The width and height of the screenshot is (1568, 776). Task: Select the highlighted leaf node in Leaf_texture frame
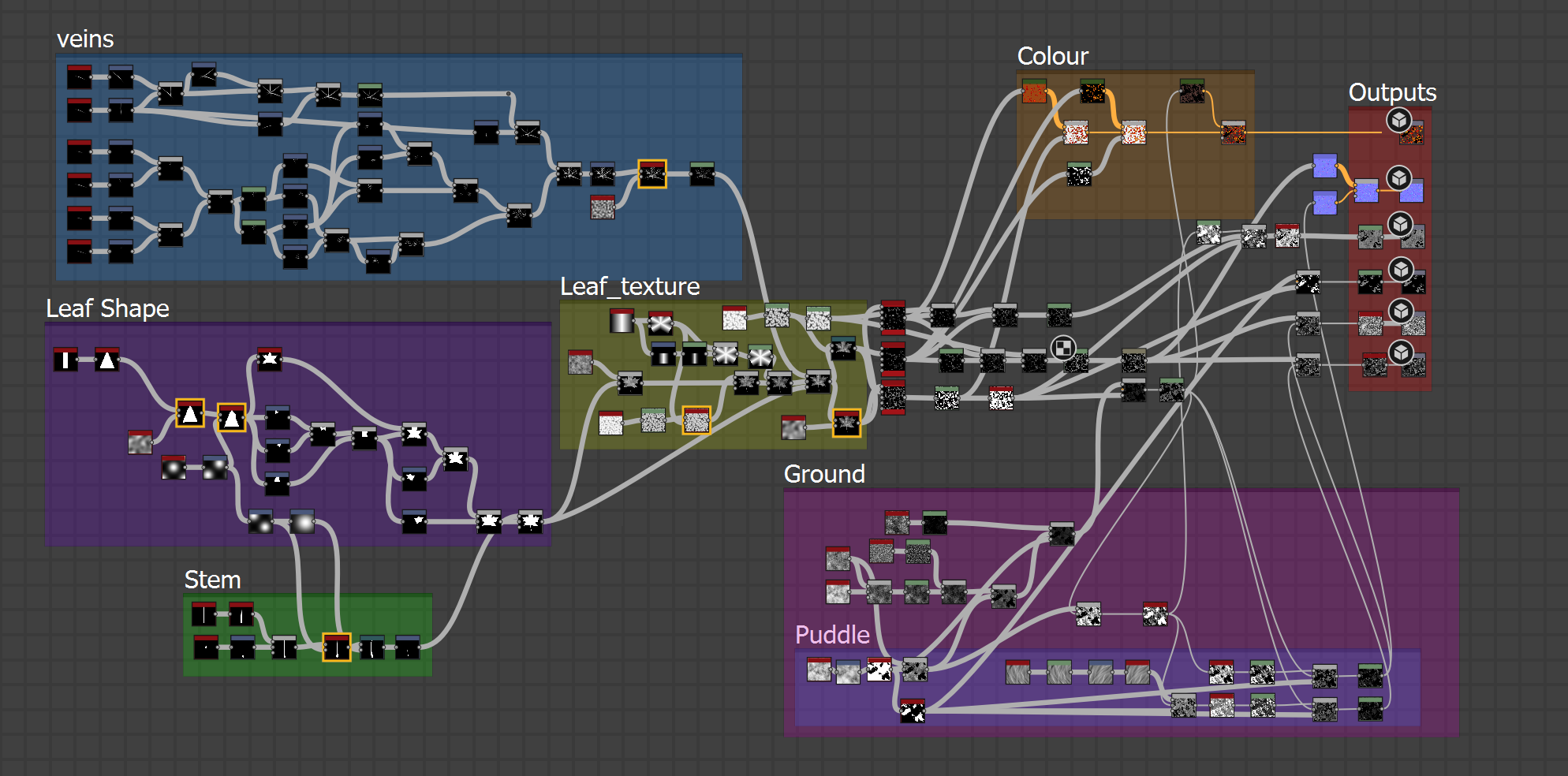[846, 423]
